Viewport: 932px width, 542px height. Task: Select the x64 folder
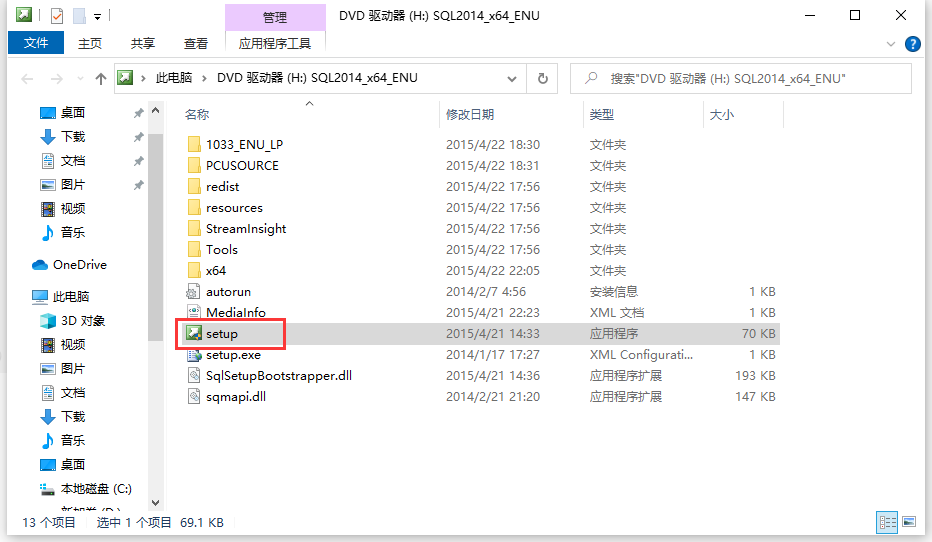point(216,270)
